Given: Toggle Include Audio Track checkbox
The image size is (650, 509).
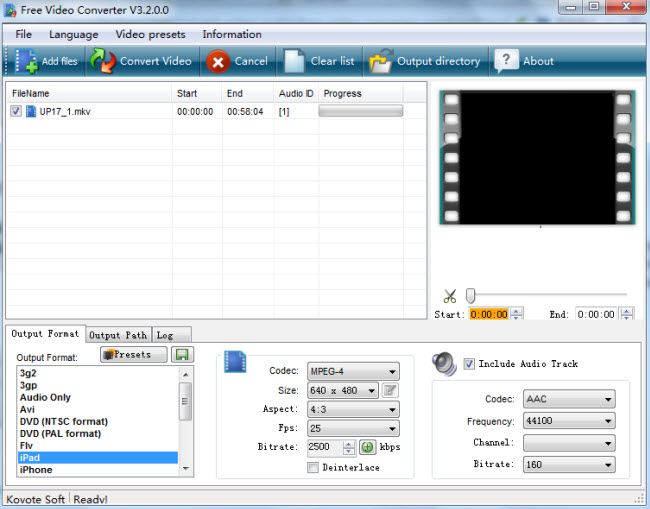Looking at the screenshot, I should pyautogui.click(x=469, y=364).
